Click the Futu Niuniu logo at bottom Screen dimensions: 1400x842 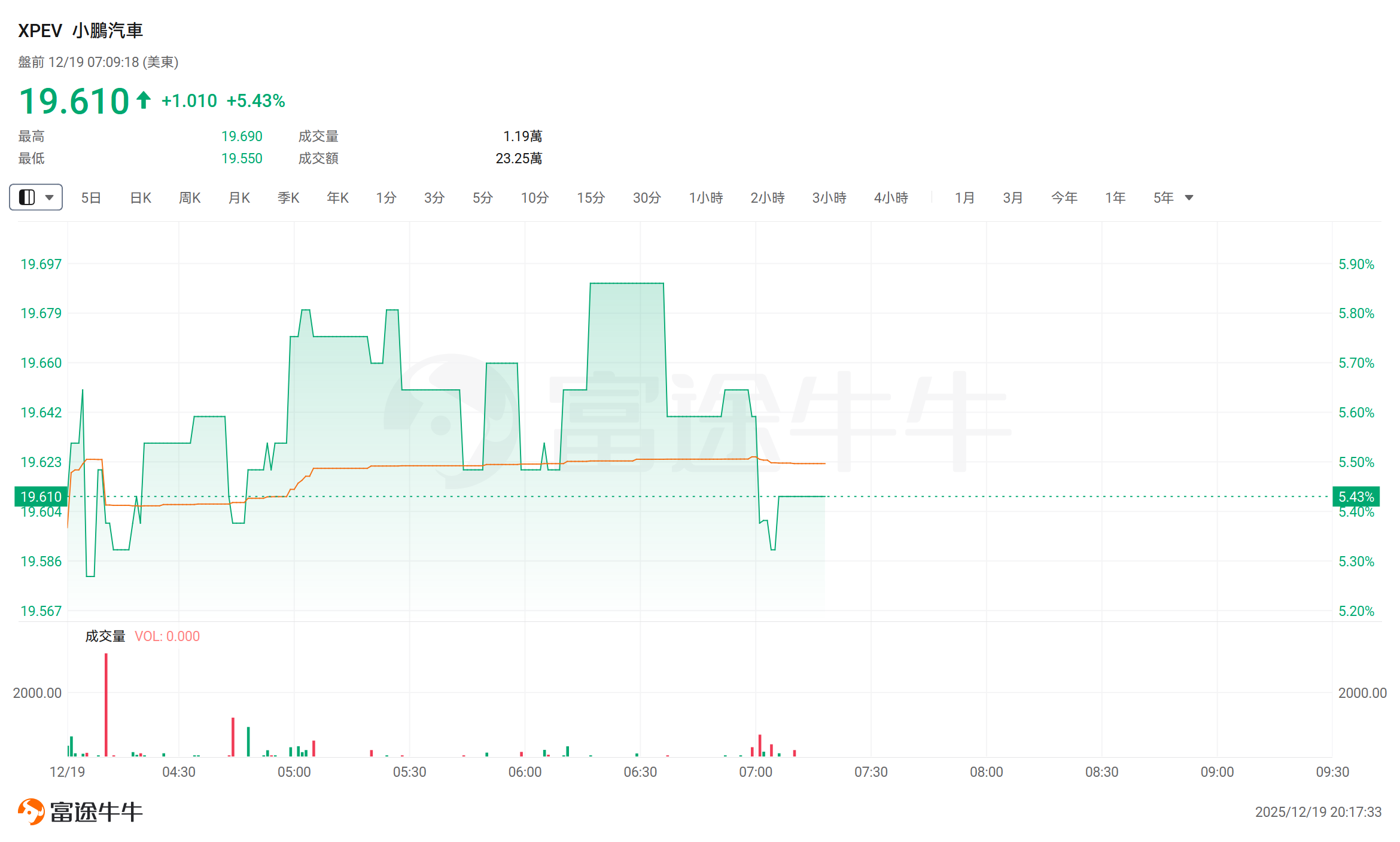tap(80, 812)
